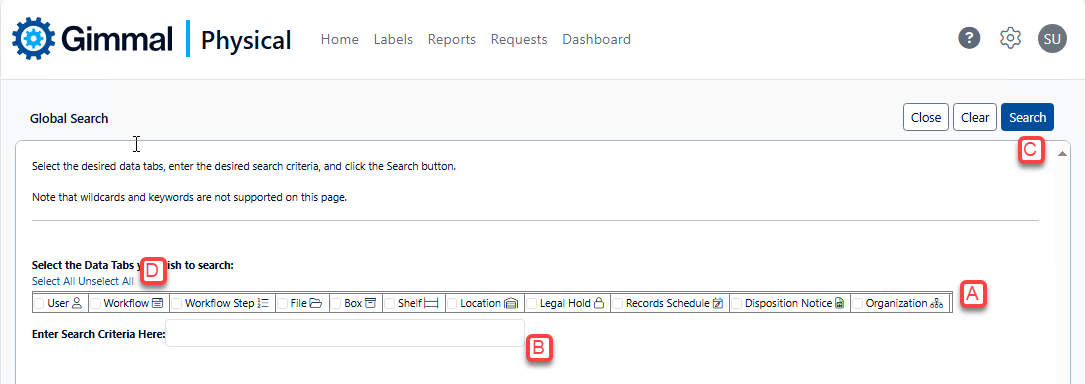Go to the Reports menu
1085x384 pixels.
coord(452,39)
